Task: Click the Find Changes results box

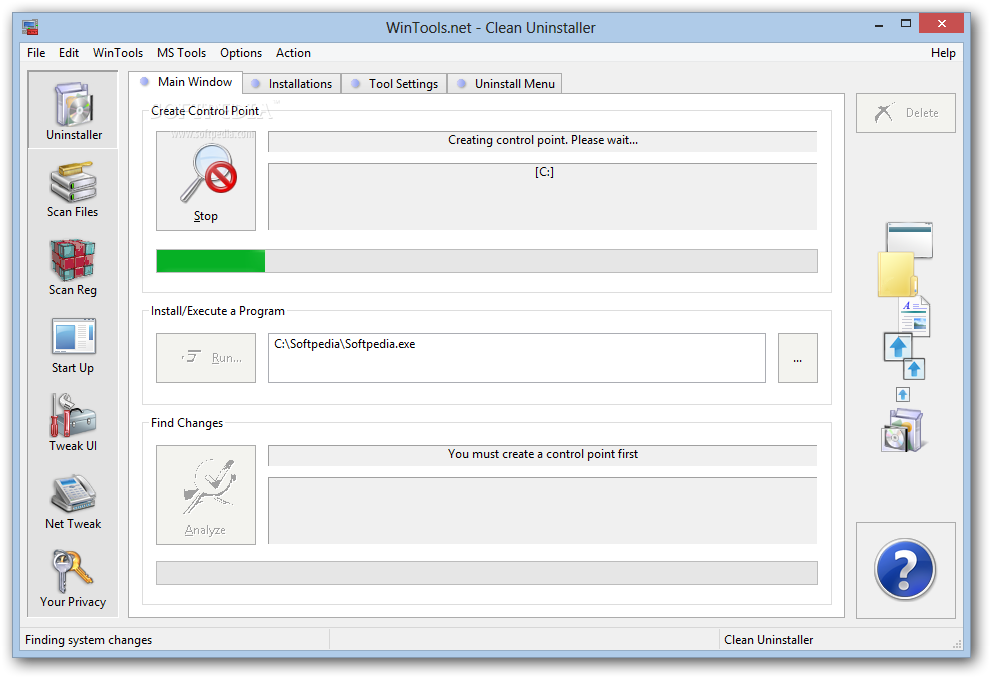Action: click(x=543, y=511)
